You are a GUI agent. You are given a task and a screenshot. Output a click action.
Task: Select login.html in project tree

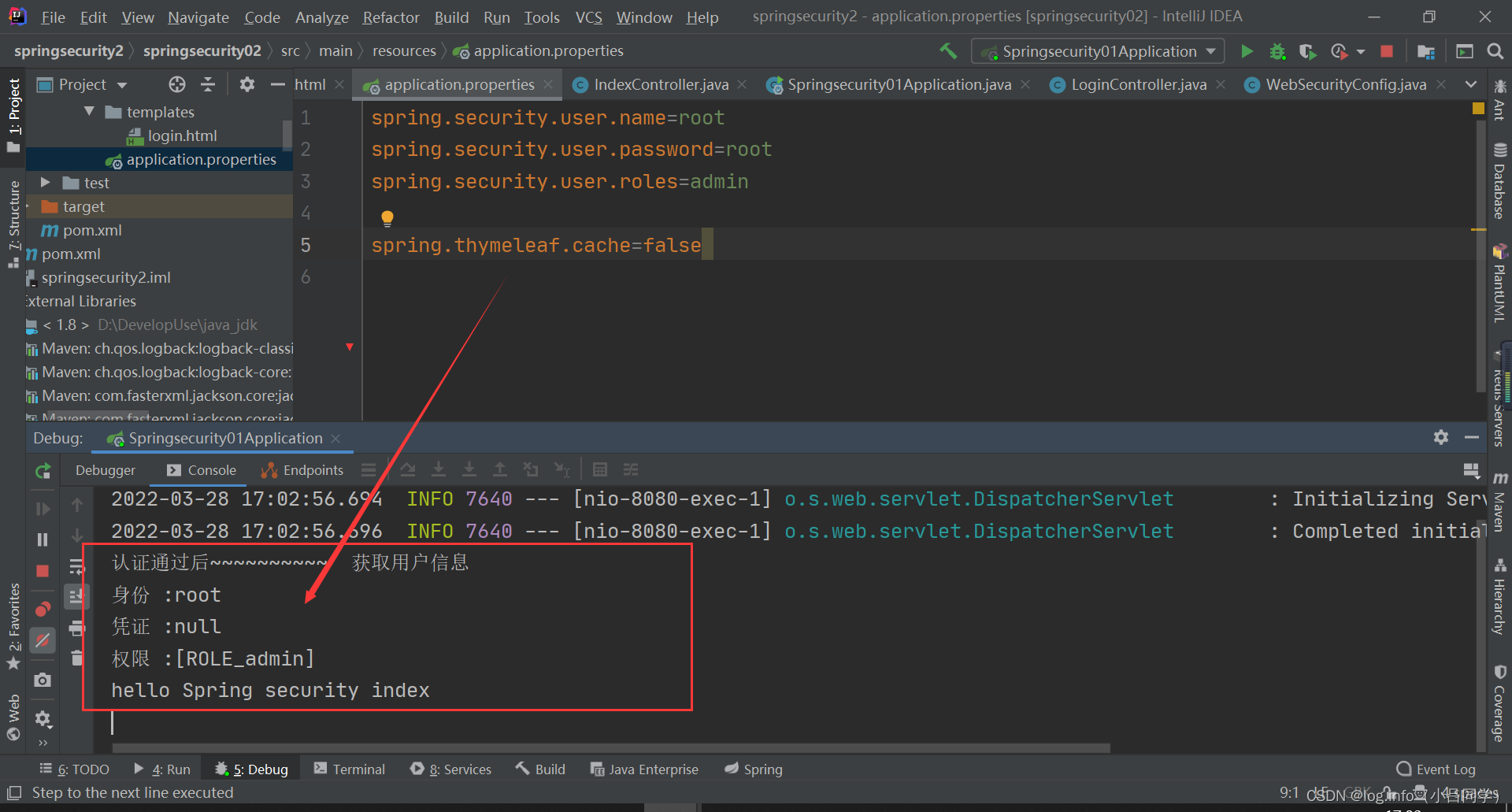click(x=182, y=135)
